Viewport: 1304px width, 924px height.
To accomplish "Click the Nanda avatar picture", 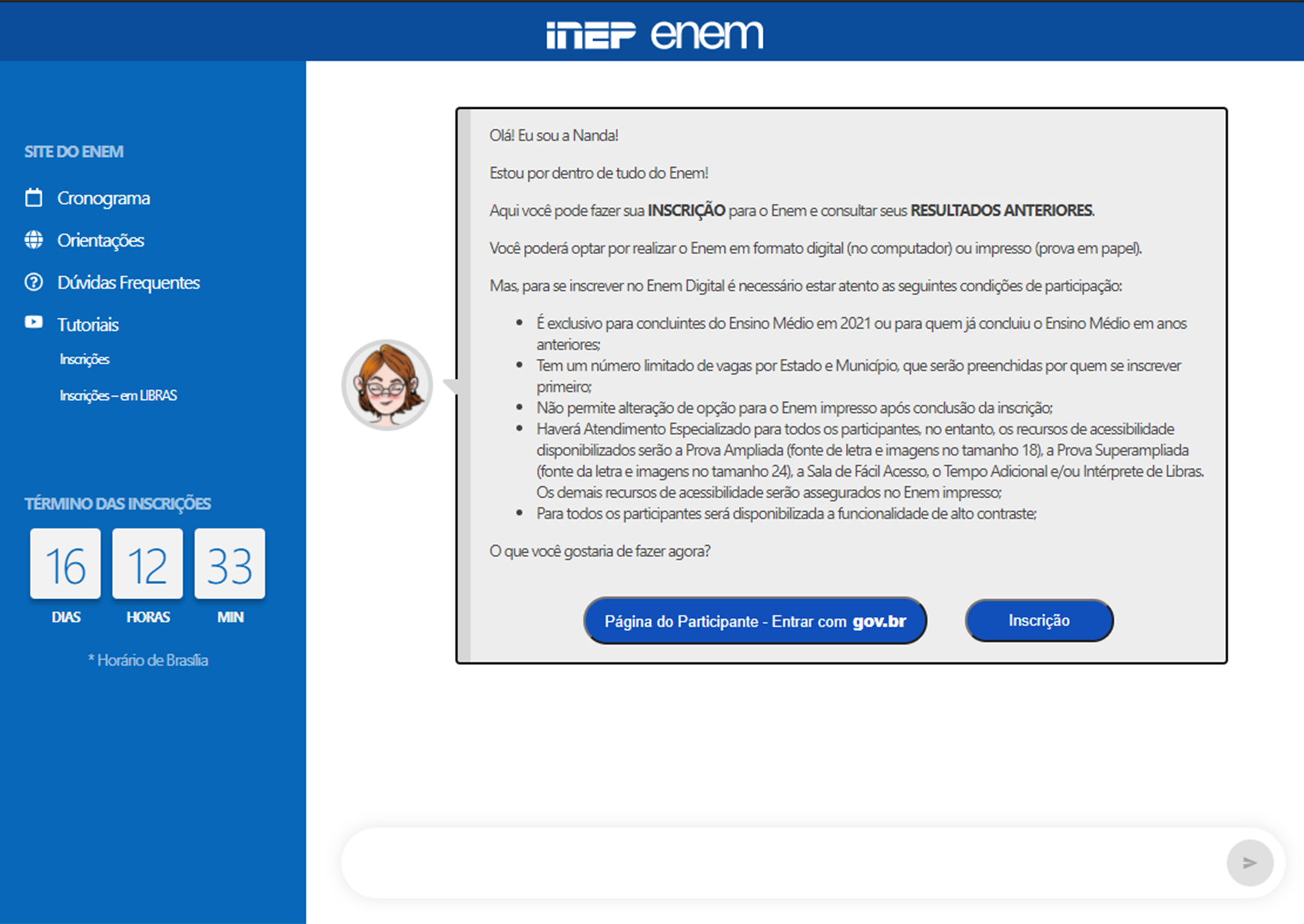I will coord(387,385).
